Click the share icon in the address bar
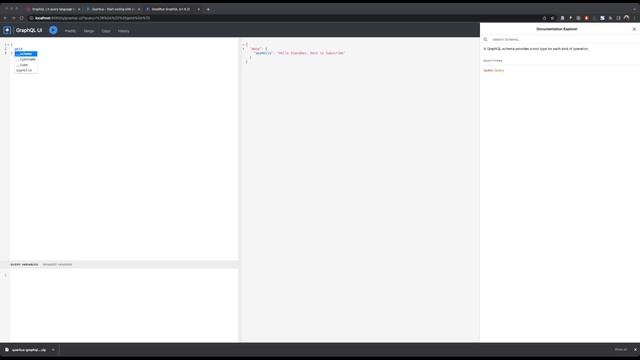Viewport: 640px width, 360px height. point(544,18)
